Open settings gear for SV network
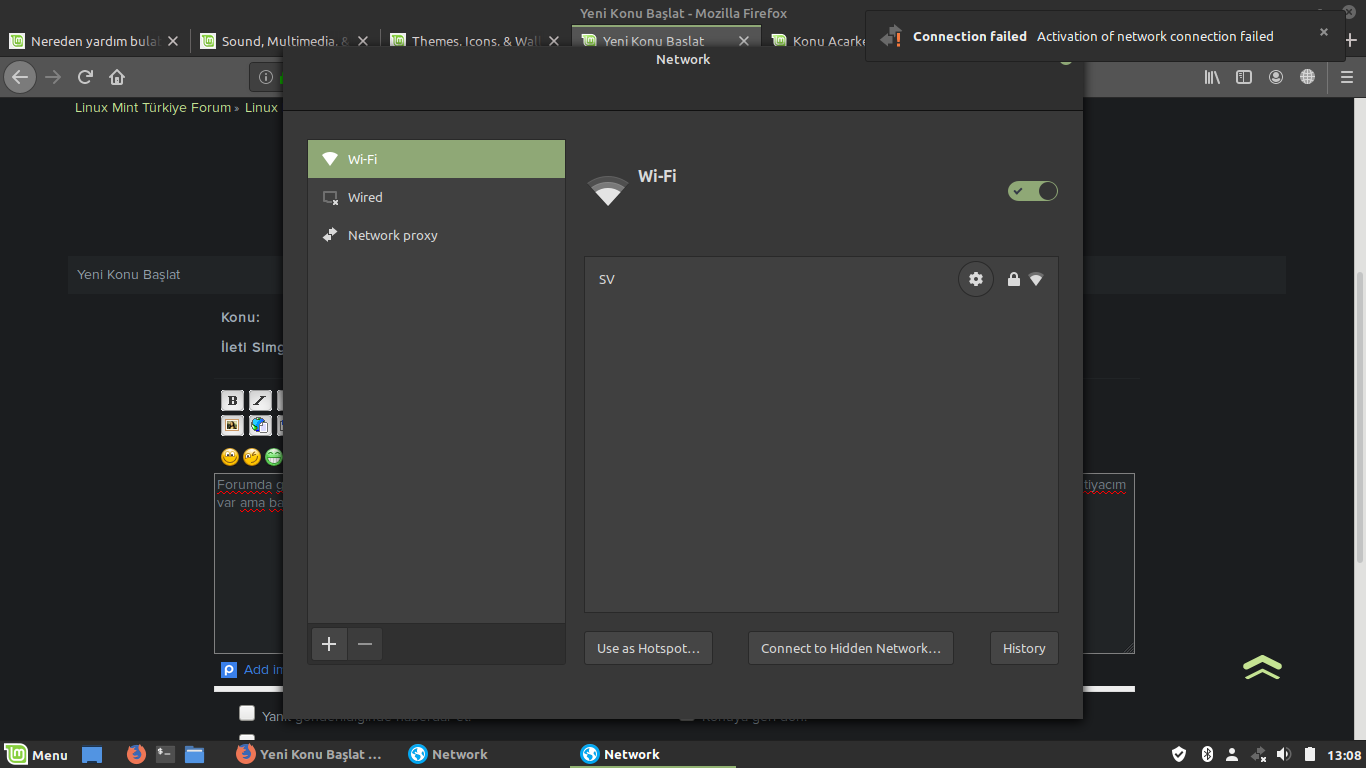This screenshot has width=1366, height=768. pos(976,279)
